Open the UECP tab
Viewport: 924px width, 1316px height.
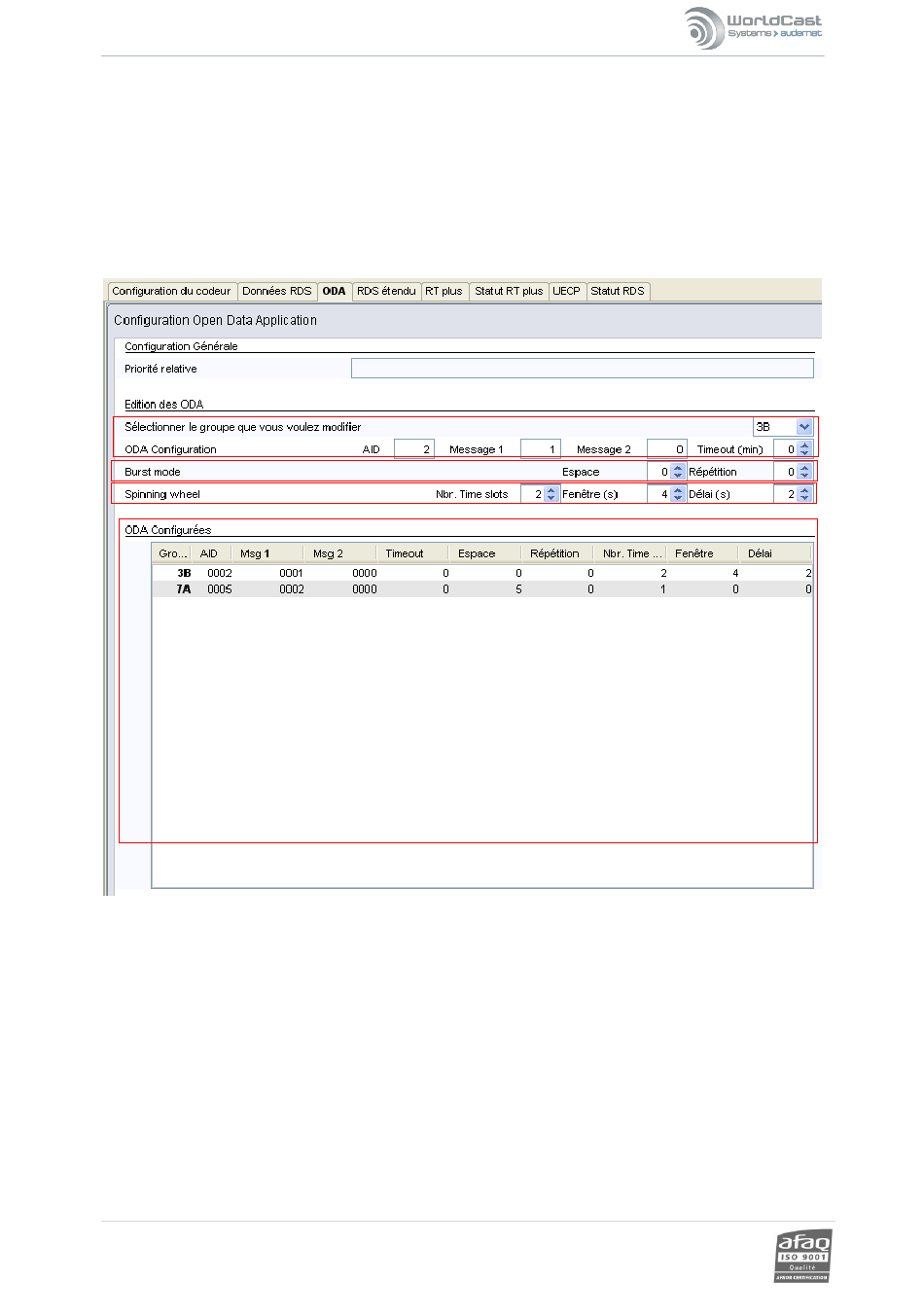click(566, 291)
